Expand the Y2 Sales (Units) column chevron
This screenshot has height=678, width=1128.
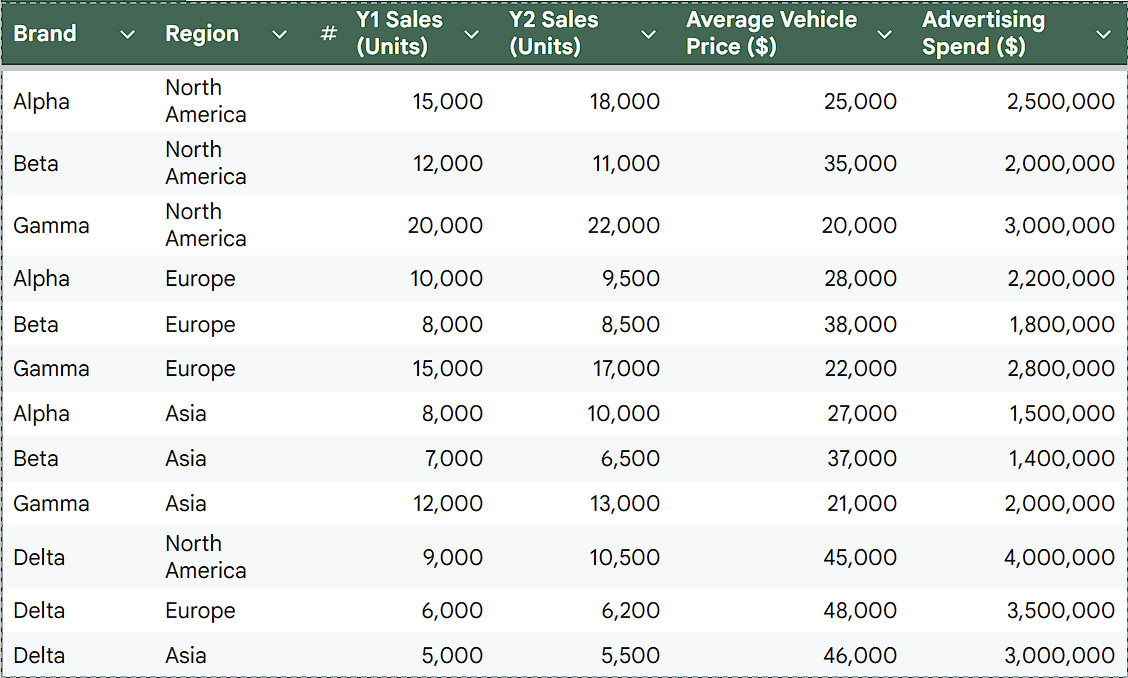[649, 34]
